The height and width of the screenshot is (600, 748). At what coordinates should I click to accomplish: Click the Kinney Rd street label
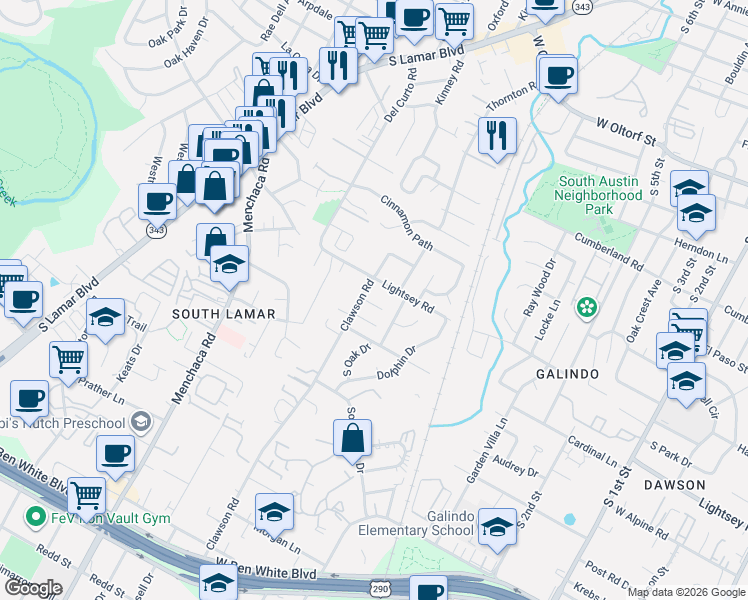(449, 82)
